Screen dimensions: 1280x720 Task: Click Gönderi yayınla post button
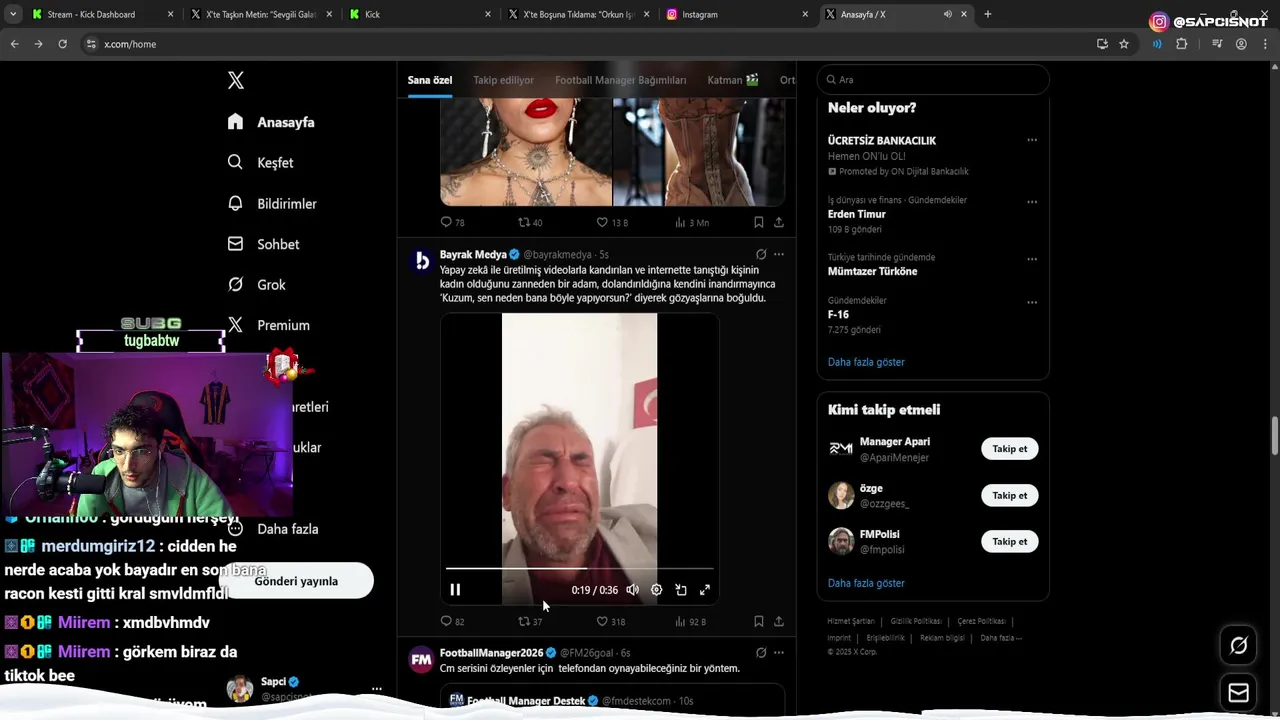click(x=296, y=581)
